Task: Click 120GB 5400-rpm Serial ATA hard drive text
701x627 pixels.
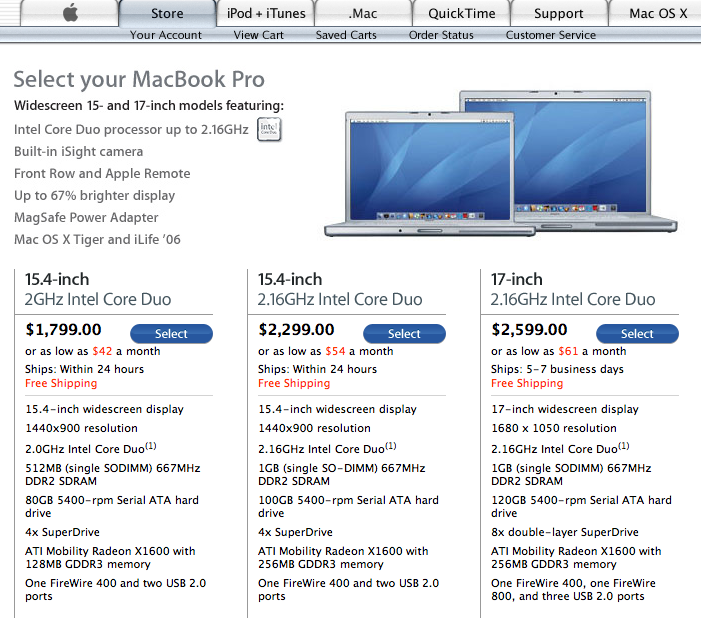Action: click(581, 506)
